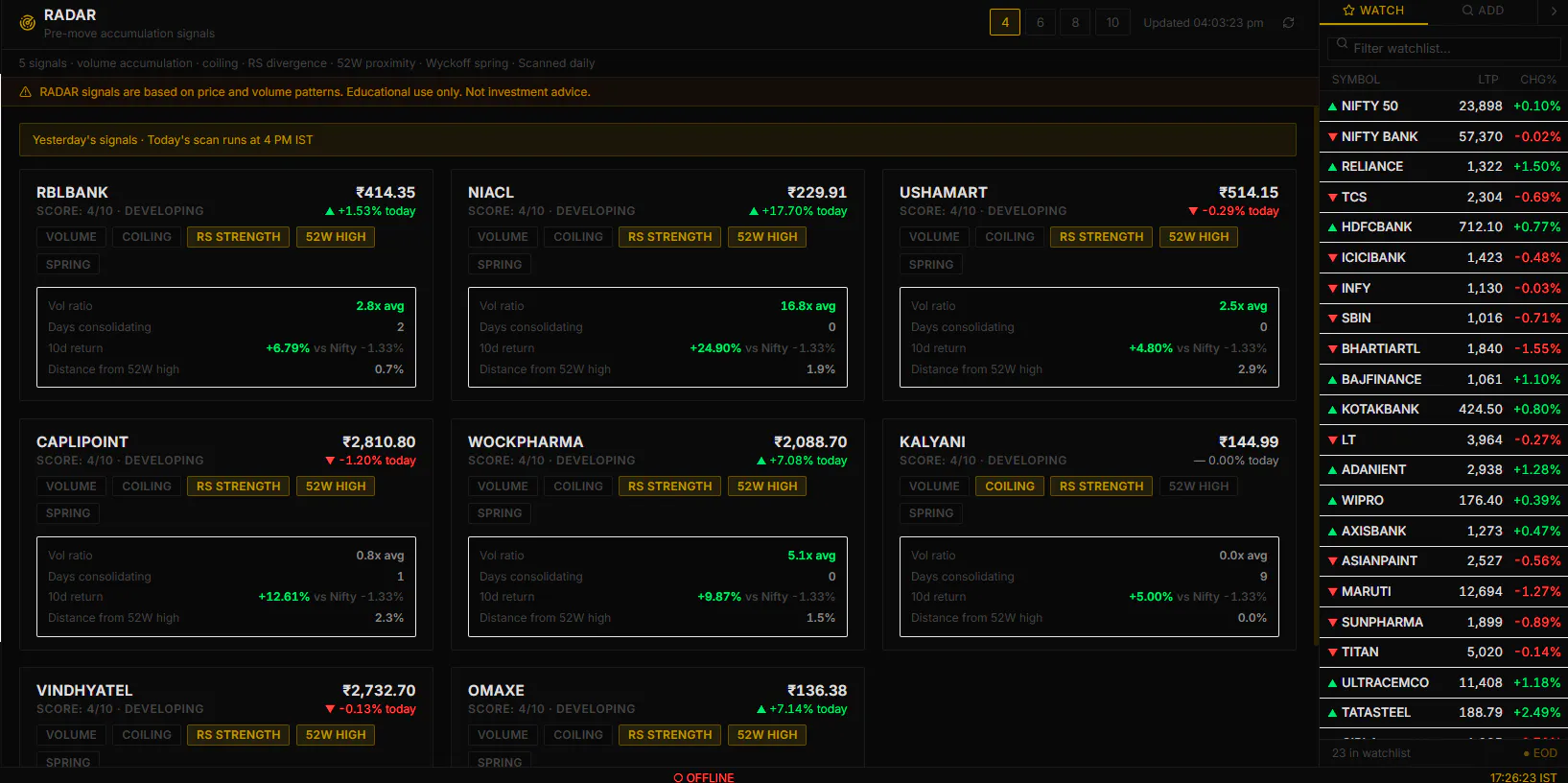
Task: Switch to the WATCH tab
Action: pos(1373,11)
